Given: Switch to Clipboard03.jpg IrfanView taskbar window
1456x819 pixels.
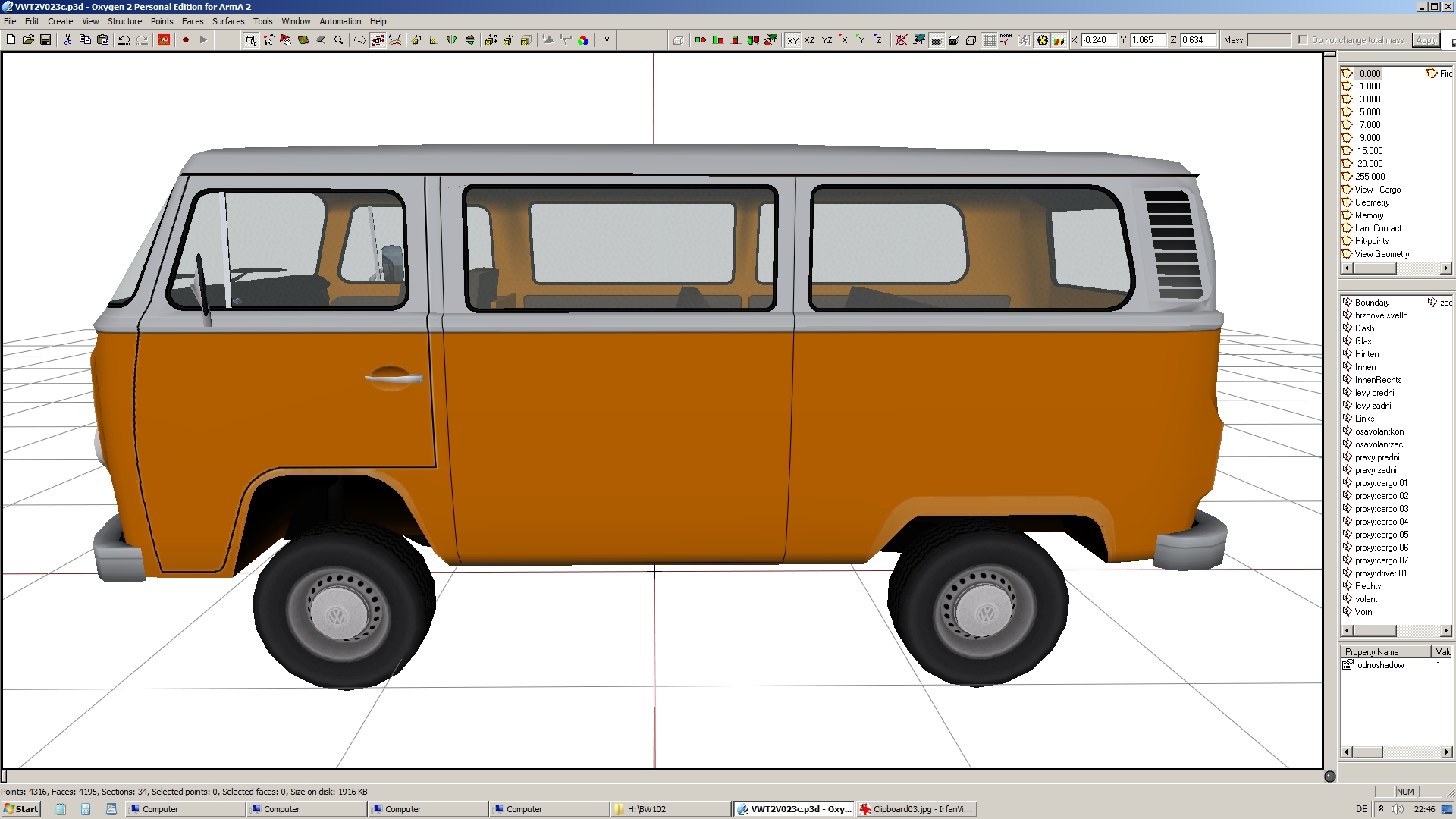Looking at the screenshot, I should 915,809.
